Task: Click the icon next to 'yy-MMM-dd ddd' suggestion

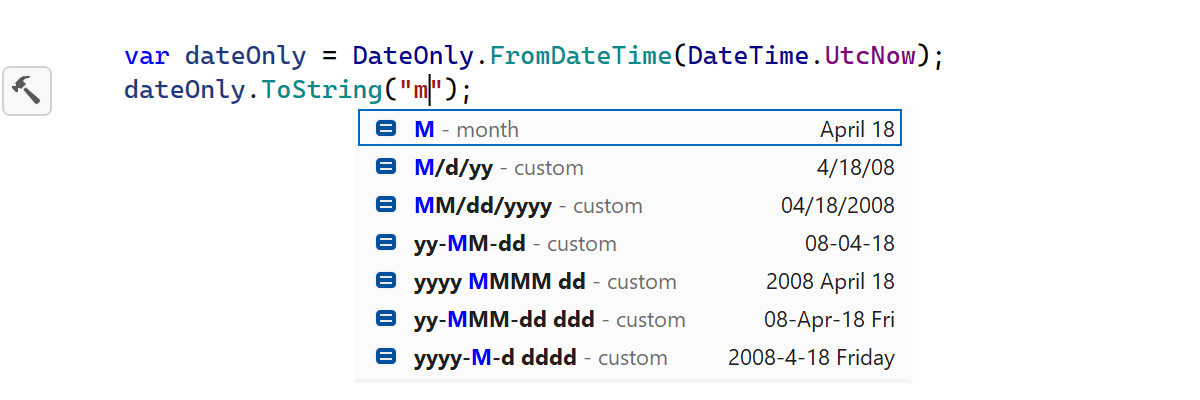Action: pyautogui.click(x=386, y=319)
